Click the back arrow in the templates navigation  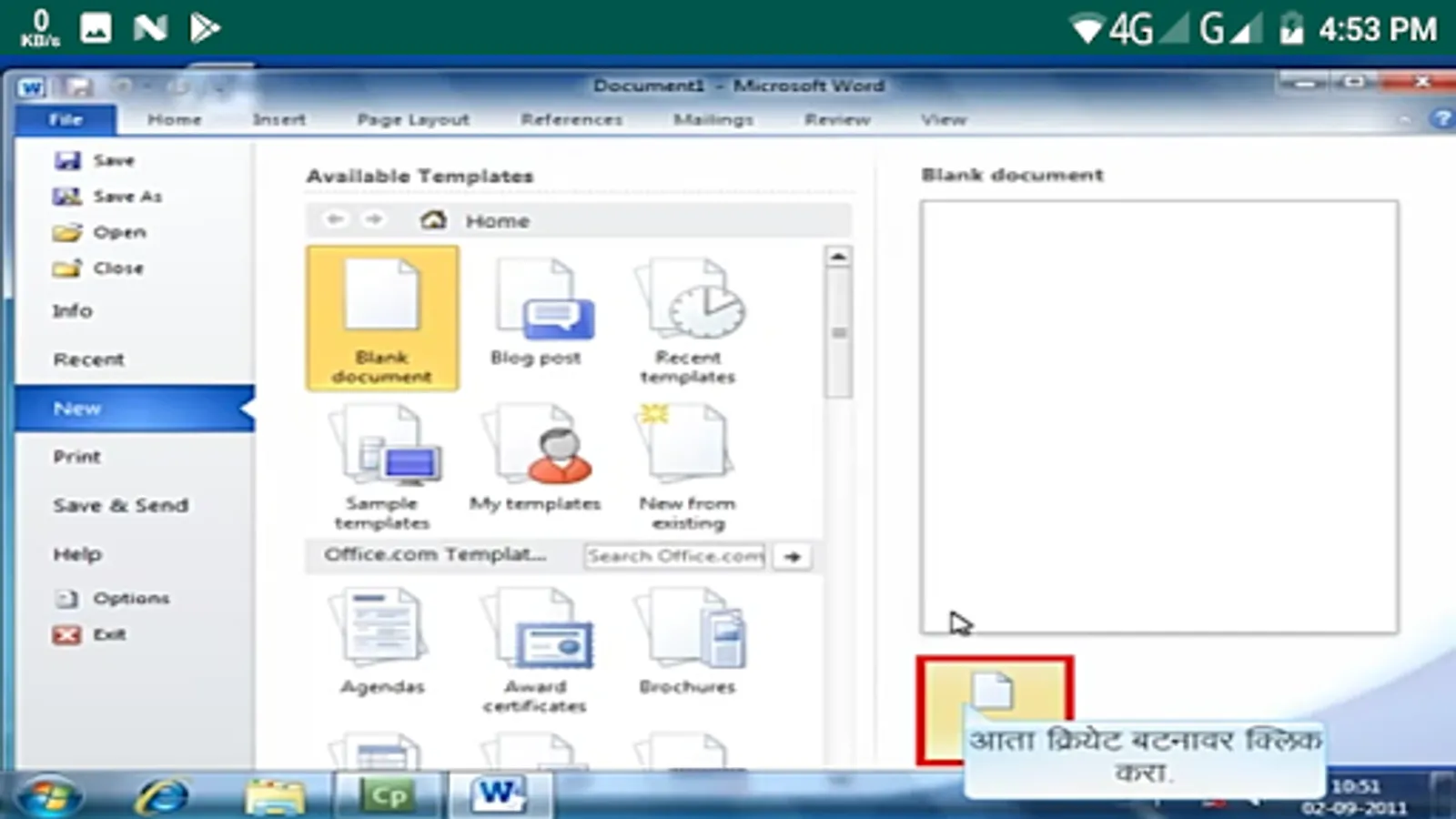coord(335,219)
